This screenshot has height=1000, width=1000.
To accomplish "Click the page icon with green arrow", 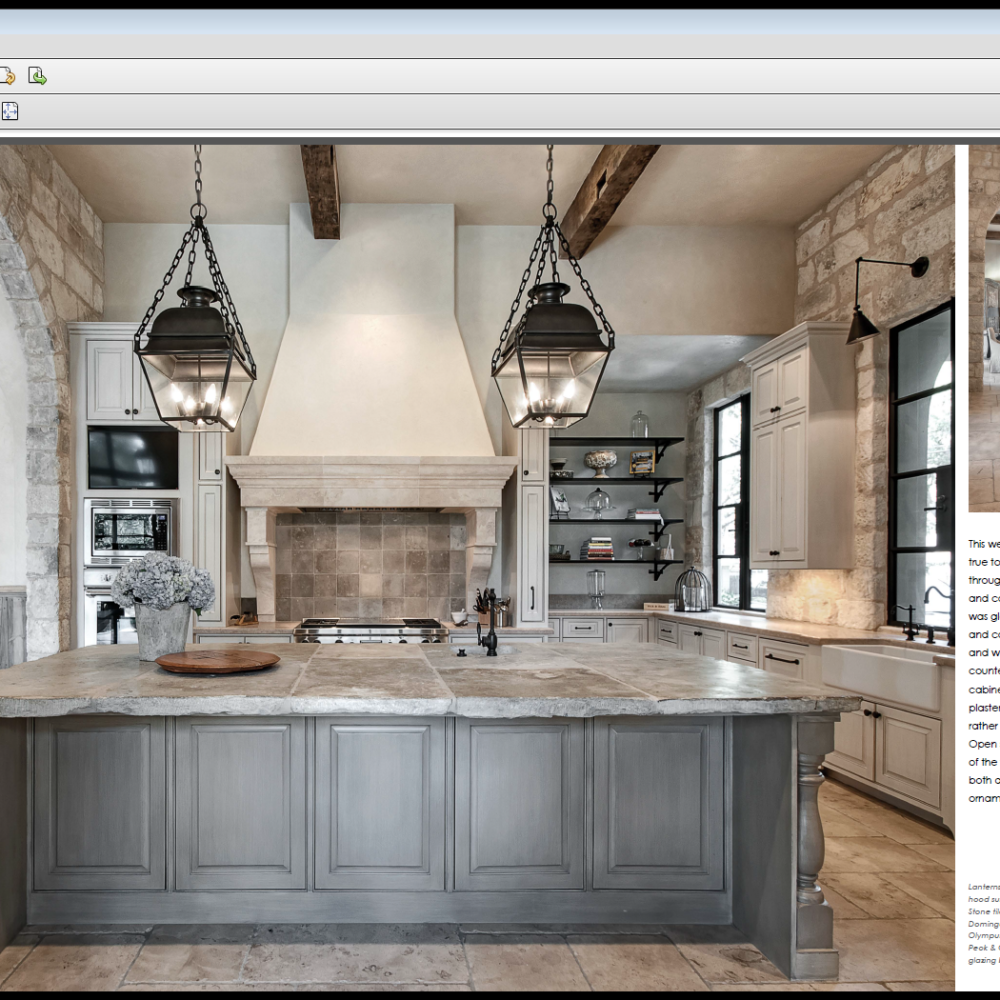I will (x=37, y=76).
